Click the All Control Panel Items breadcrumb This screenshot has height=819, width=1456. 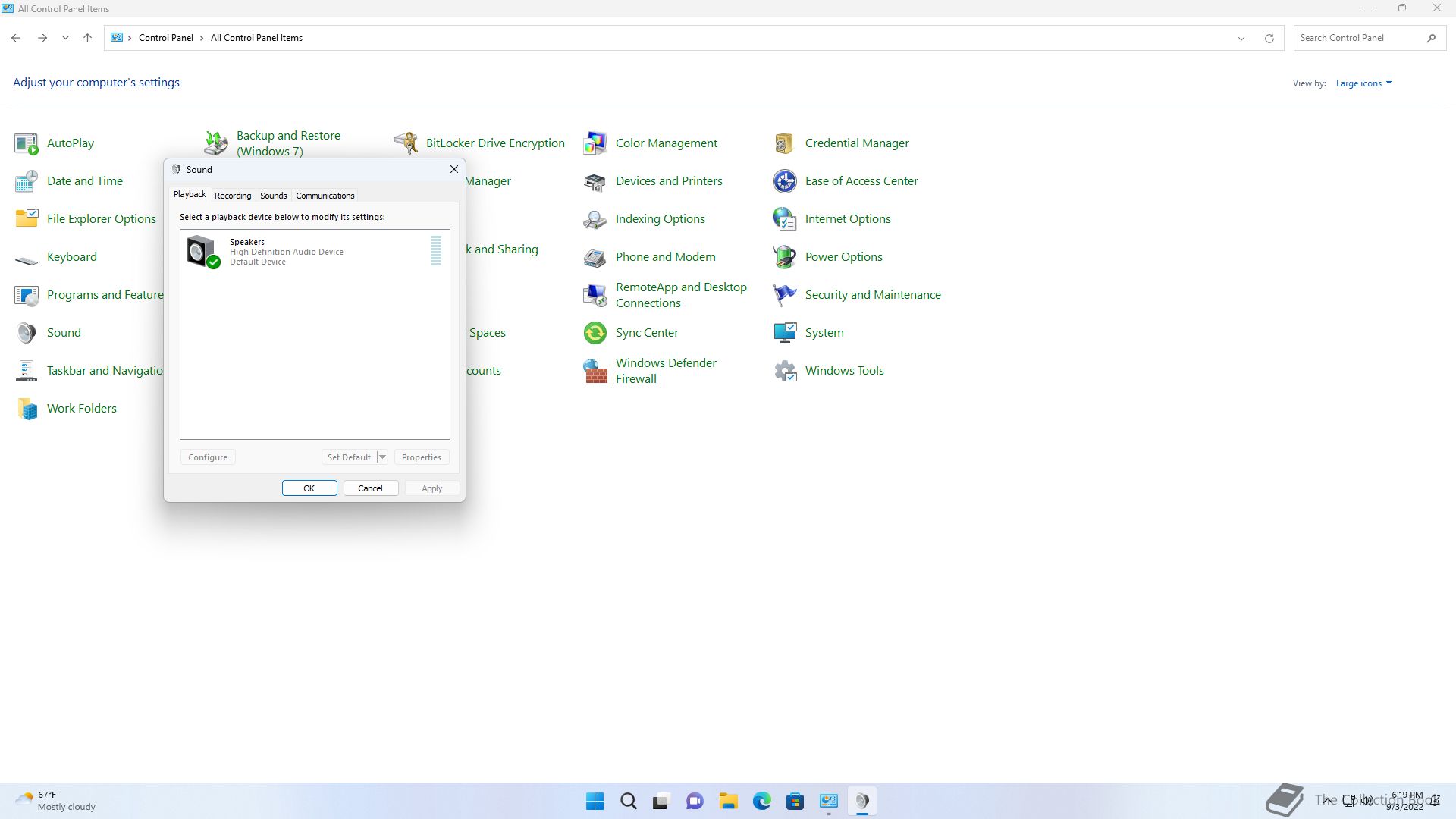pyautogui.click(x=256, y=38)
